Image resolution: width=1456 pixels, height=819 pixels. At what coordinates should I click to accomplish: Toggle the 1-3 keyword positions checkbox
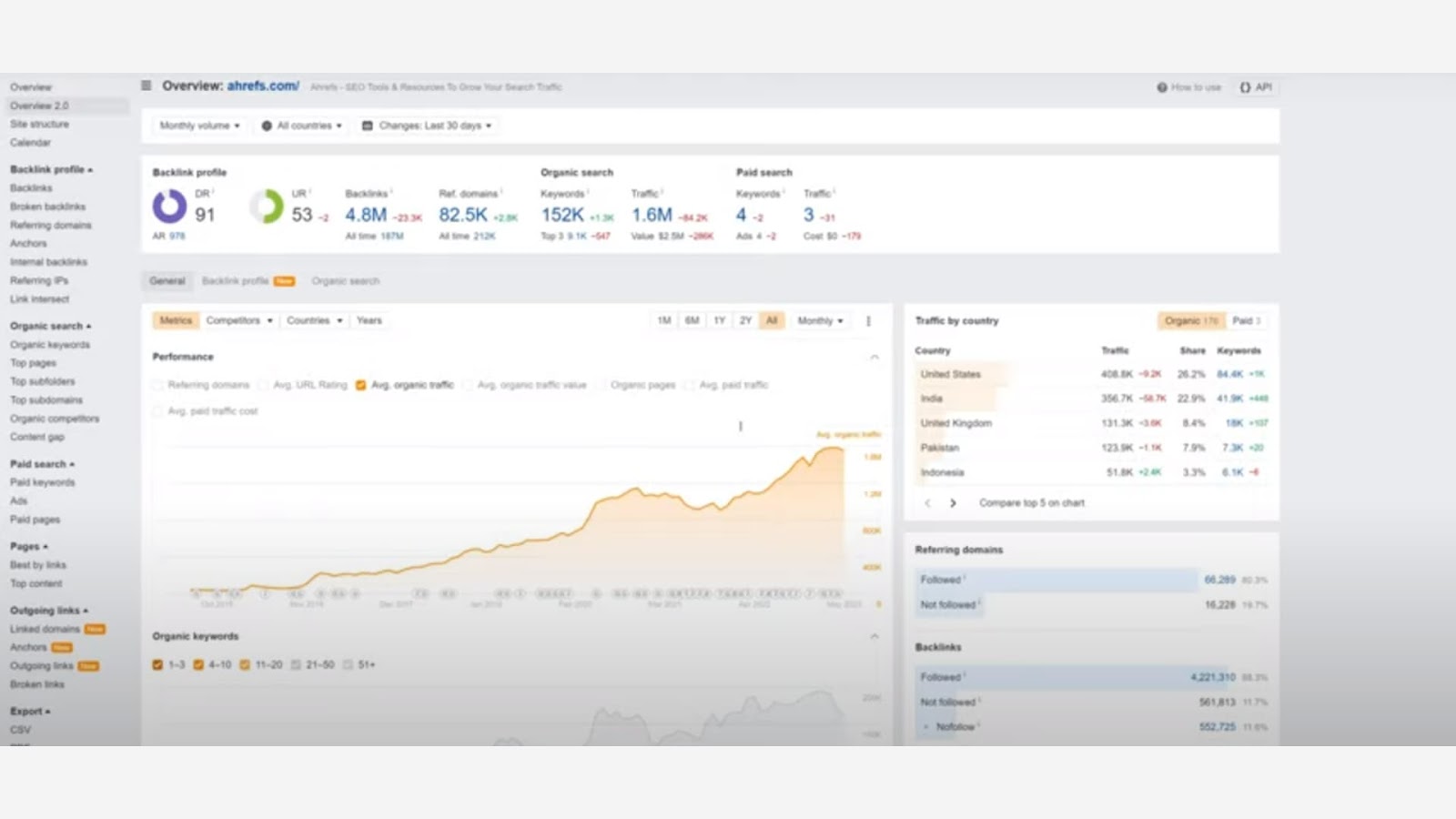[x=158, y=665]
